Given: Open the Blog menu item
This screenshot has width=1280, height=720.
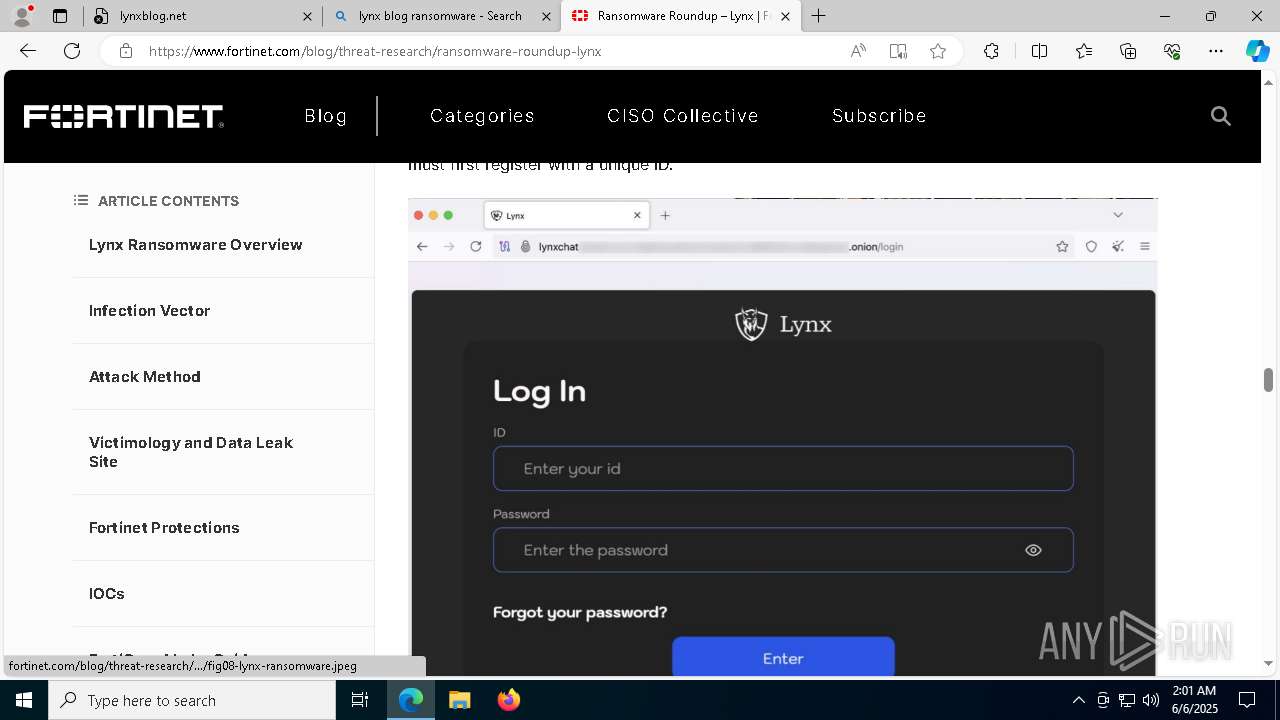Looking at the screenshot, I should coord(325,116).
